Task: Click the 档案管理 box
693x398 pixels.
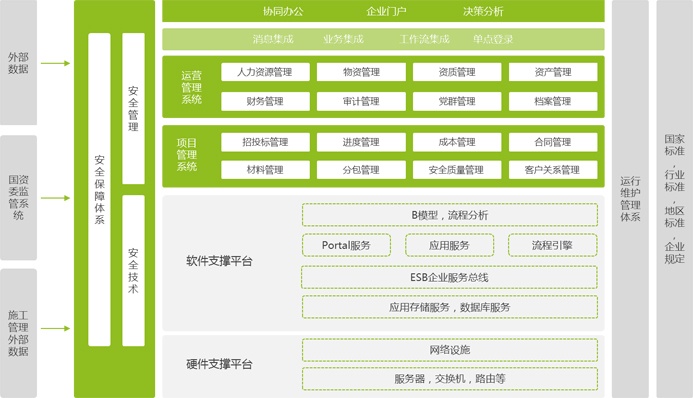Action: tap(553, 101)
